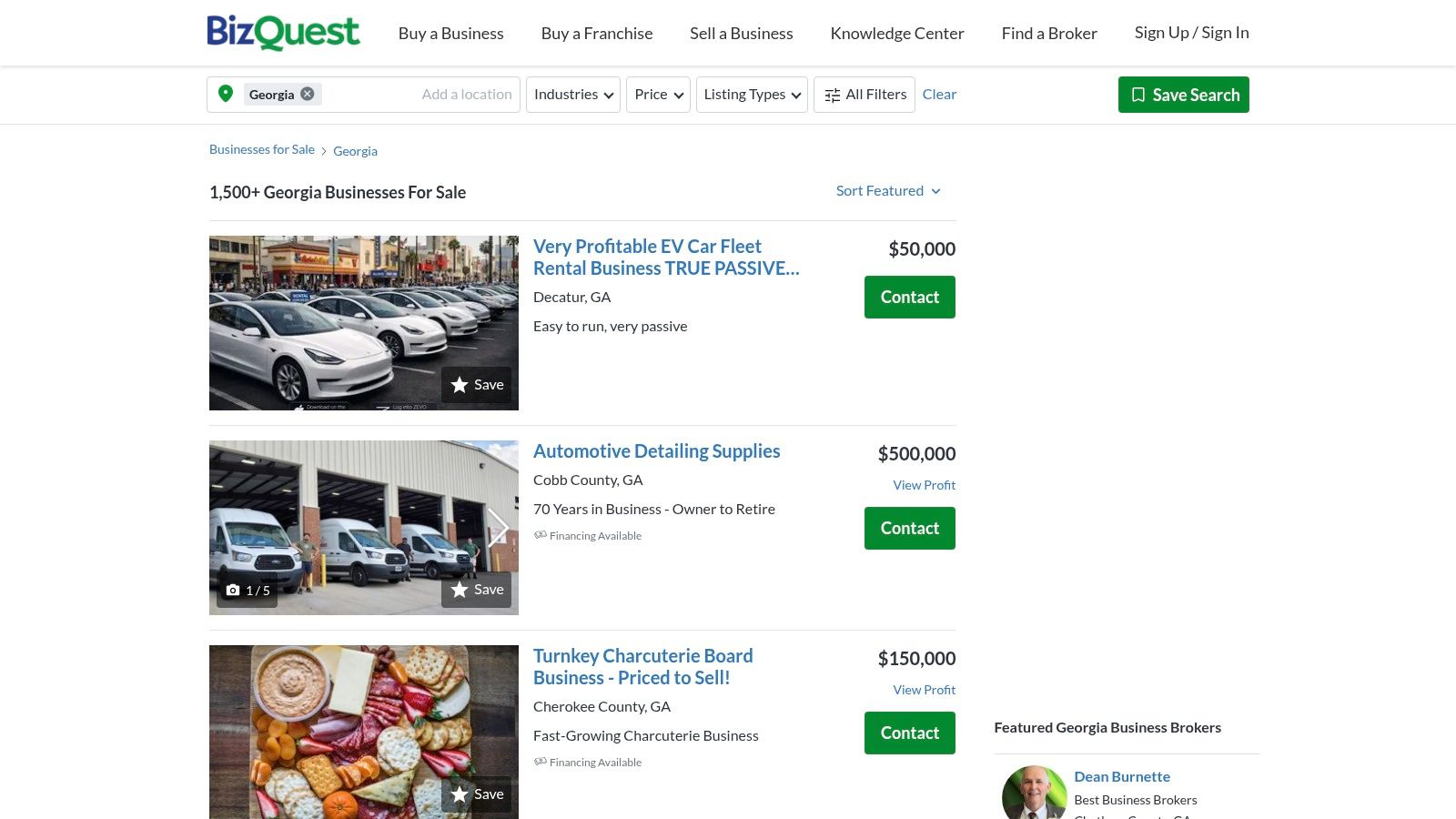The height and width of the screenshot is (819, 1456).
Task: Click the Financing Available icon on Automotive listing
Action: [x=541, y=535]
